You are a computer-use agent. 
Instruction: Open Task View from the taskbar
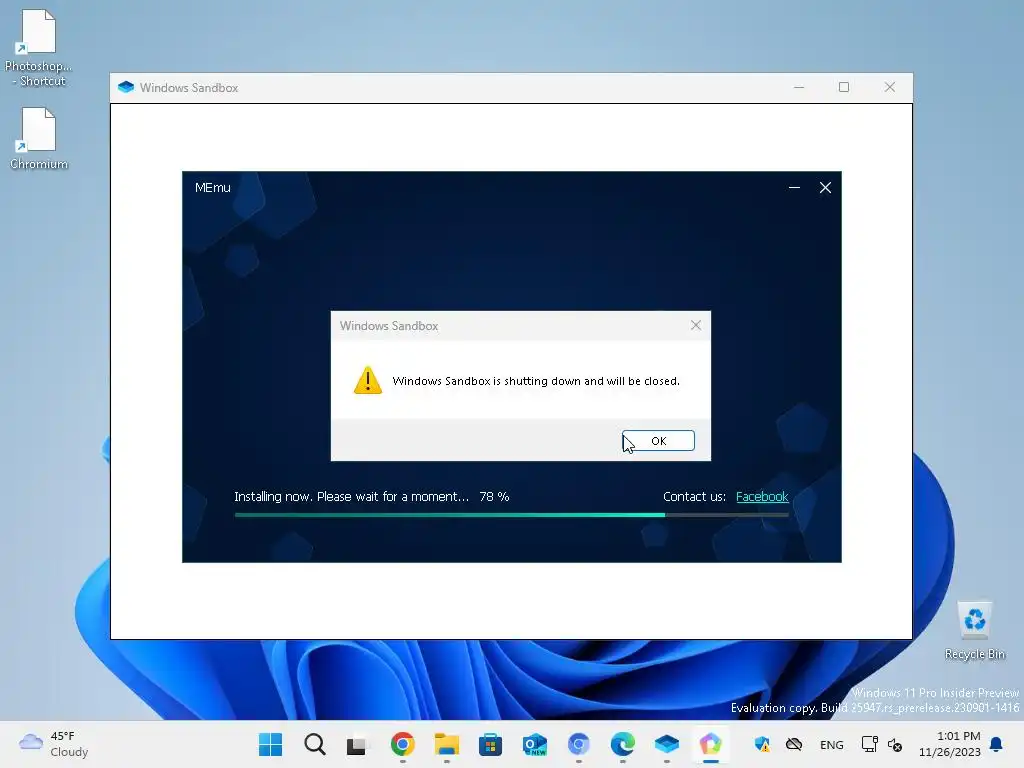tap(358, 744)
